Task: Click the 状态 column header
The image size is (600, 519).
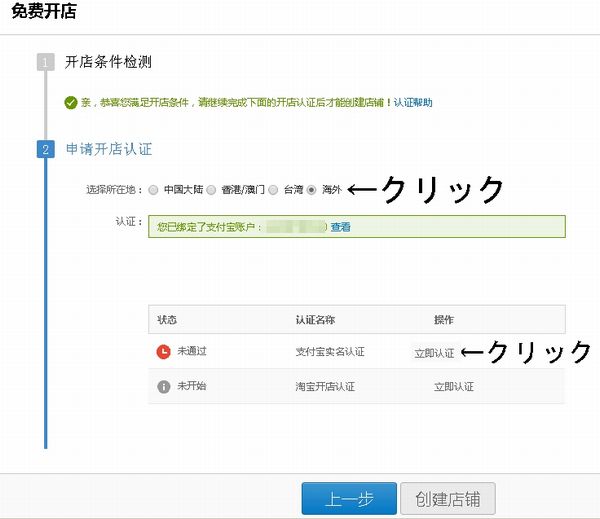Action: tap(167, 320)
